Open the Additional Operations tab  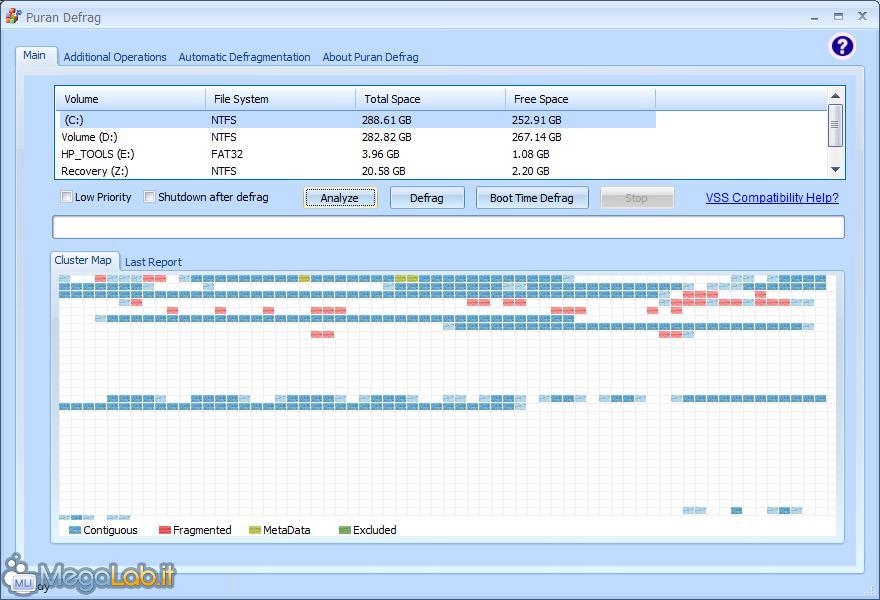115,57
